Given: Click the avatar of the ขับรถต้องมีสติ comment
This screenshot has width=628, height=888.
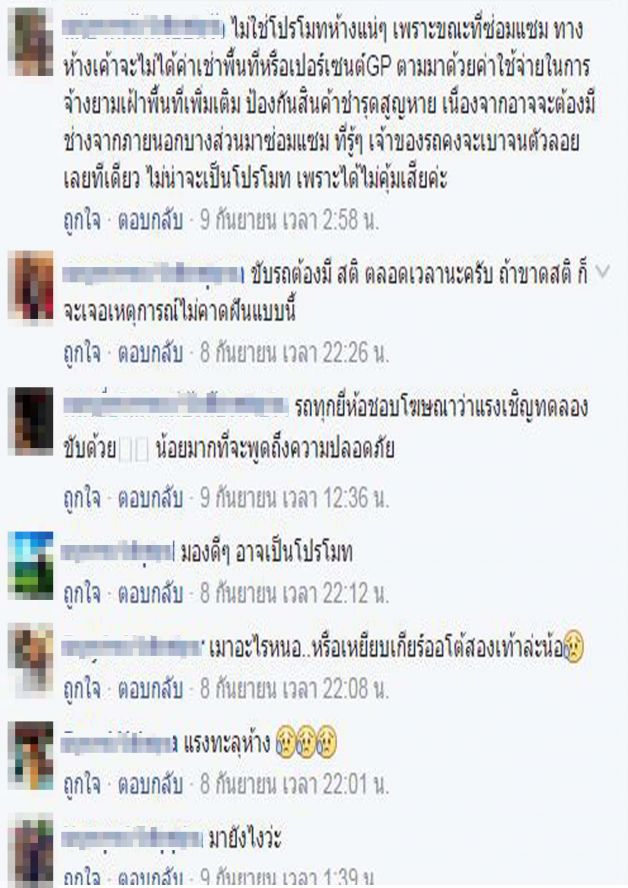Looking at the screenshot, I should coord(31,287).
